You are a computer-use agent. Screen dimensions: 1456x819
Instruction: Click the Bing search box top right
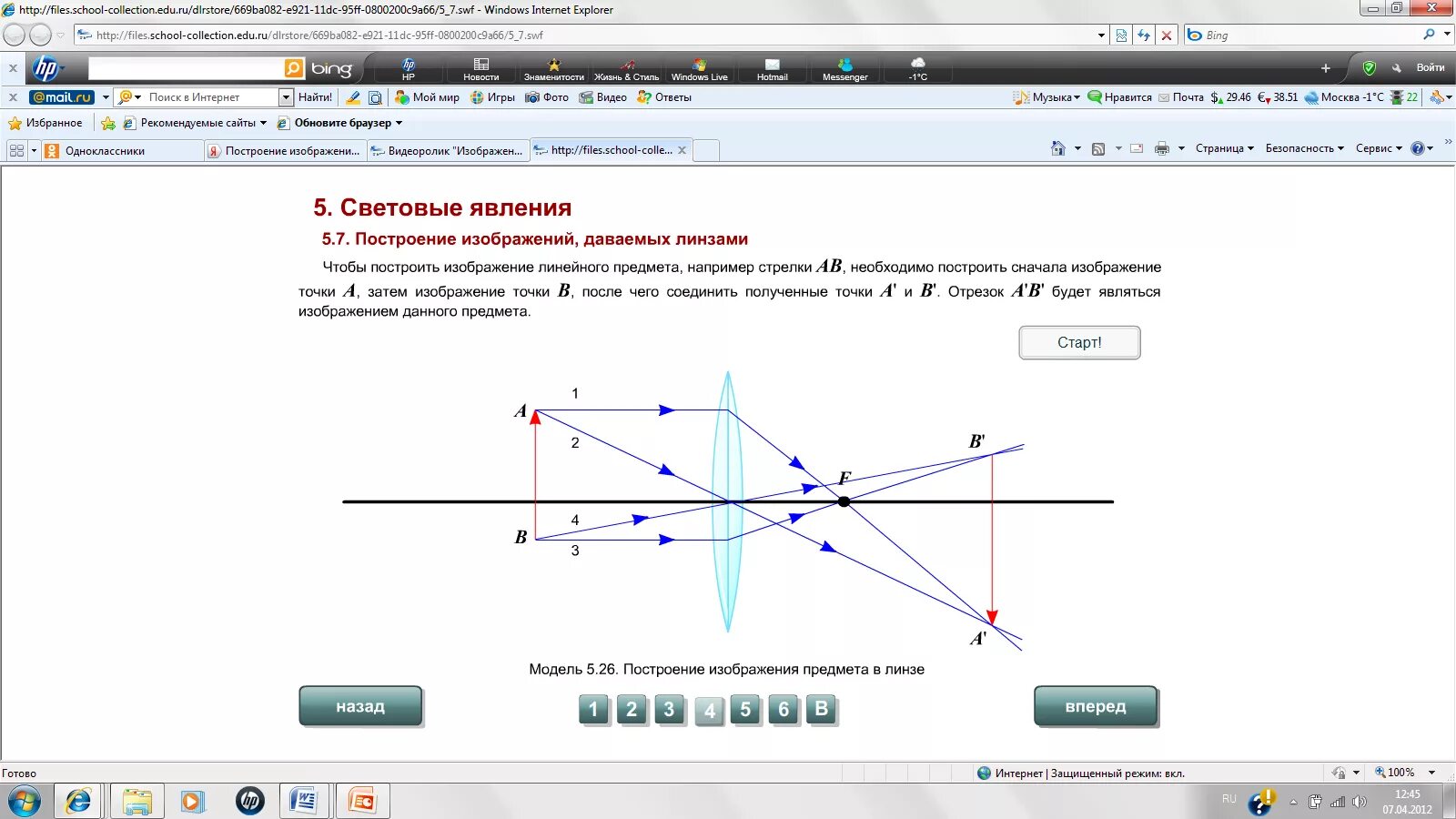(1310, 35)
